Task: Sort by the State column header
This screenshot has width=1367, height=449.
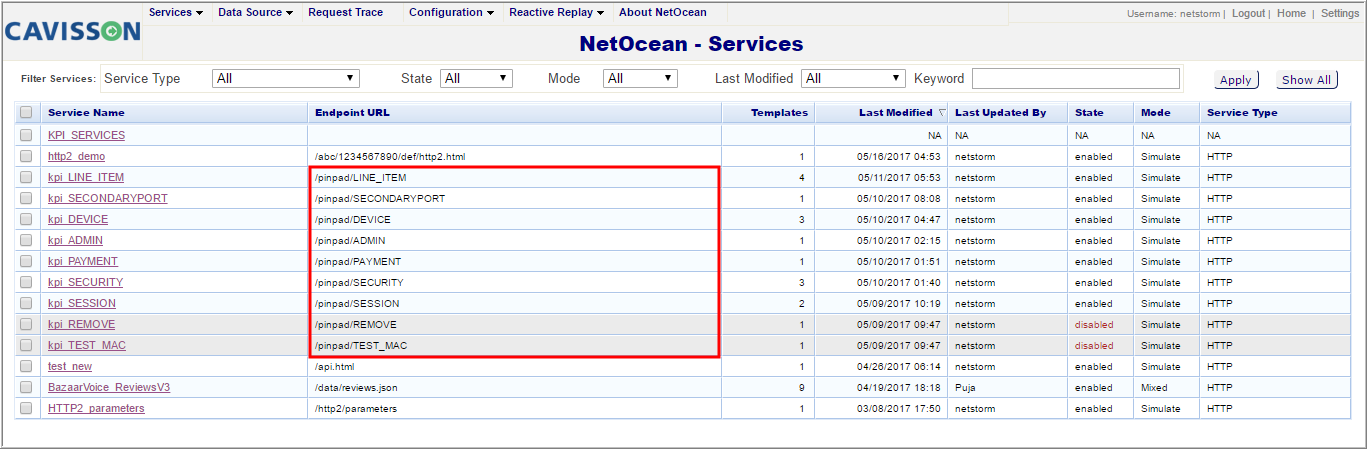Action: (1089, 113)
